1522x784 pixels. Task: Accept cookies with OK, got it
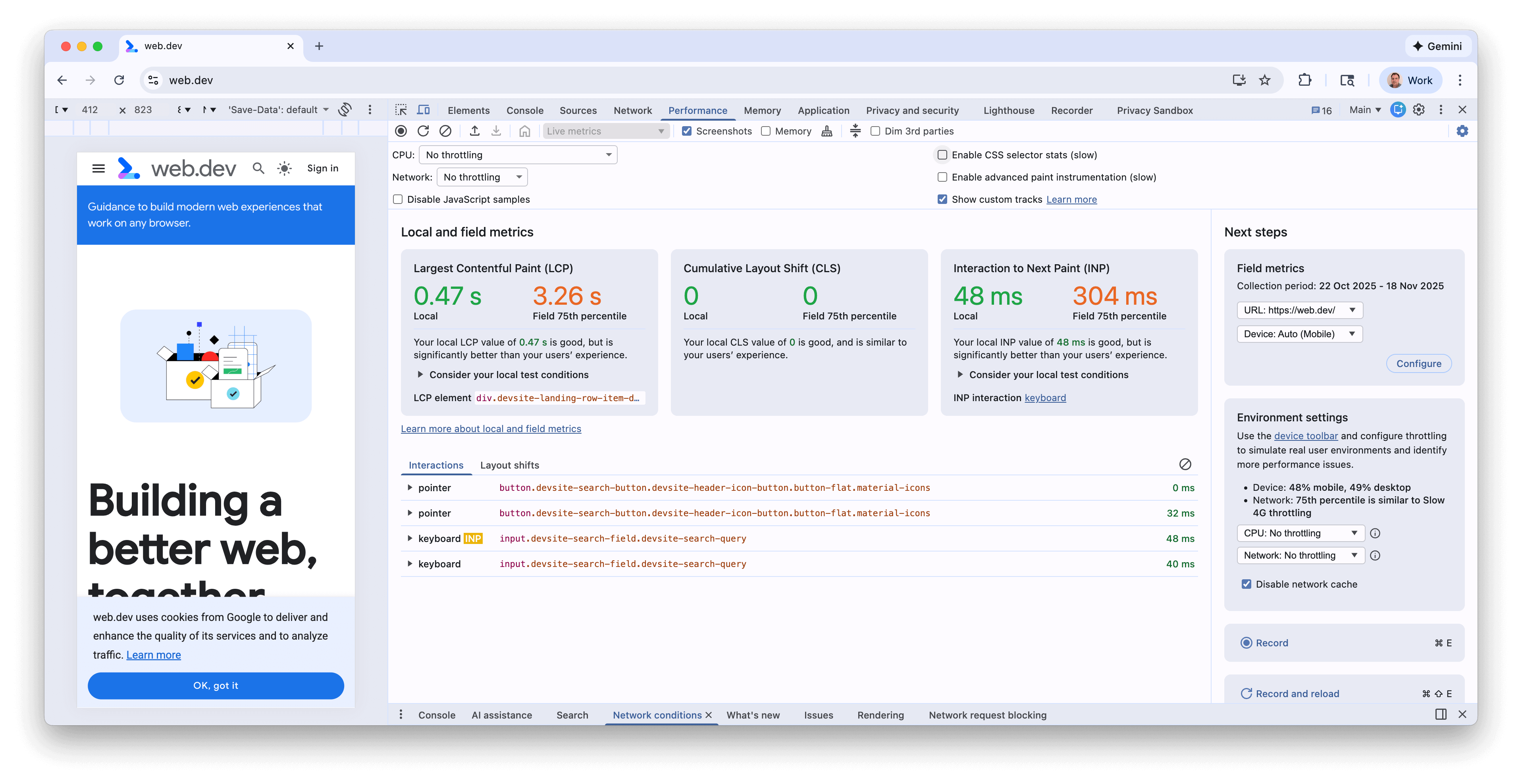coord(216,686)
